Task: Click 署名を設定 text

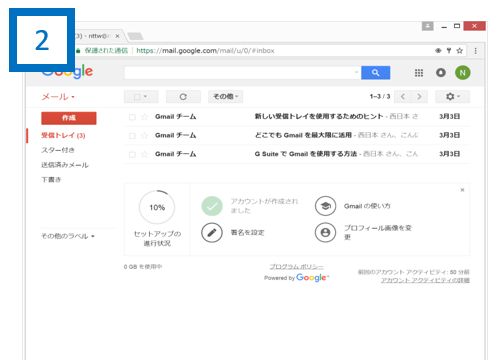Action: point(247,233)
